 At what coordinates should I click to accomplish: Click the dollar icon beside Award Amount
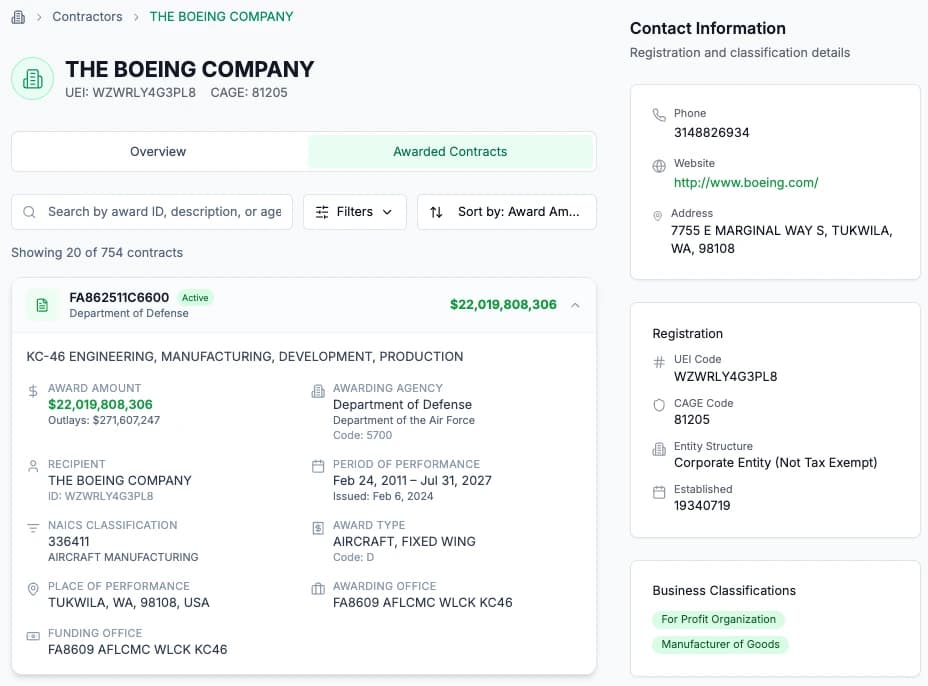tap(33, 388)
